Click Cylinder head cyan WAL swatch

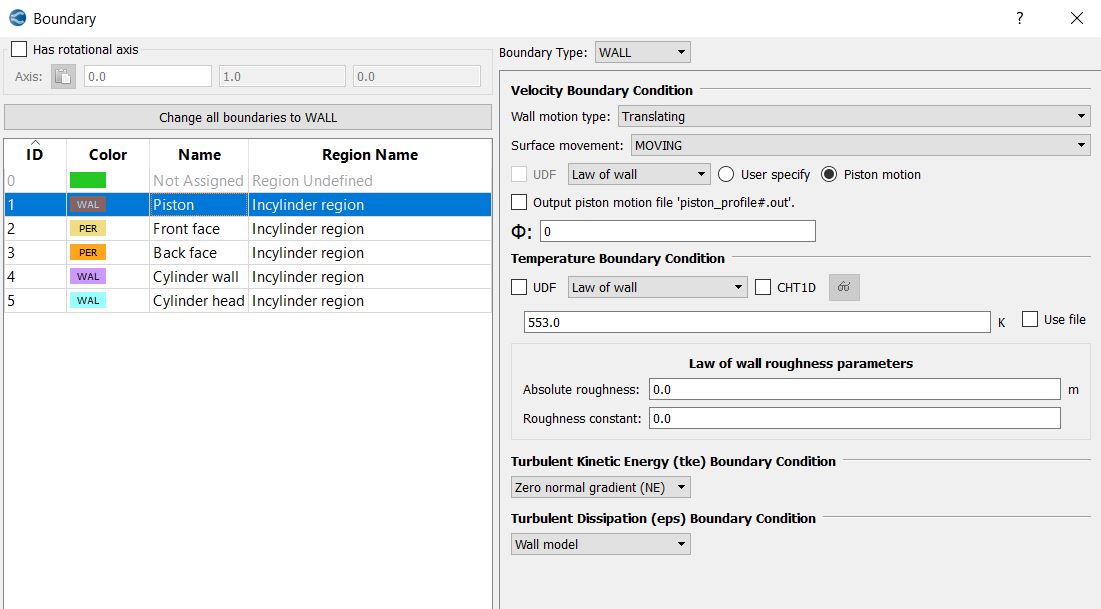pyautogui.click(x=88, y=300)
